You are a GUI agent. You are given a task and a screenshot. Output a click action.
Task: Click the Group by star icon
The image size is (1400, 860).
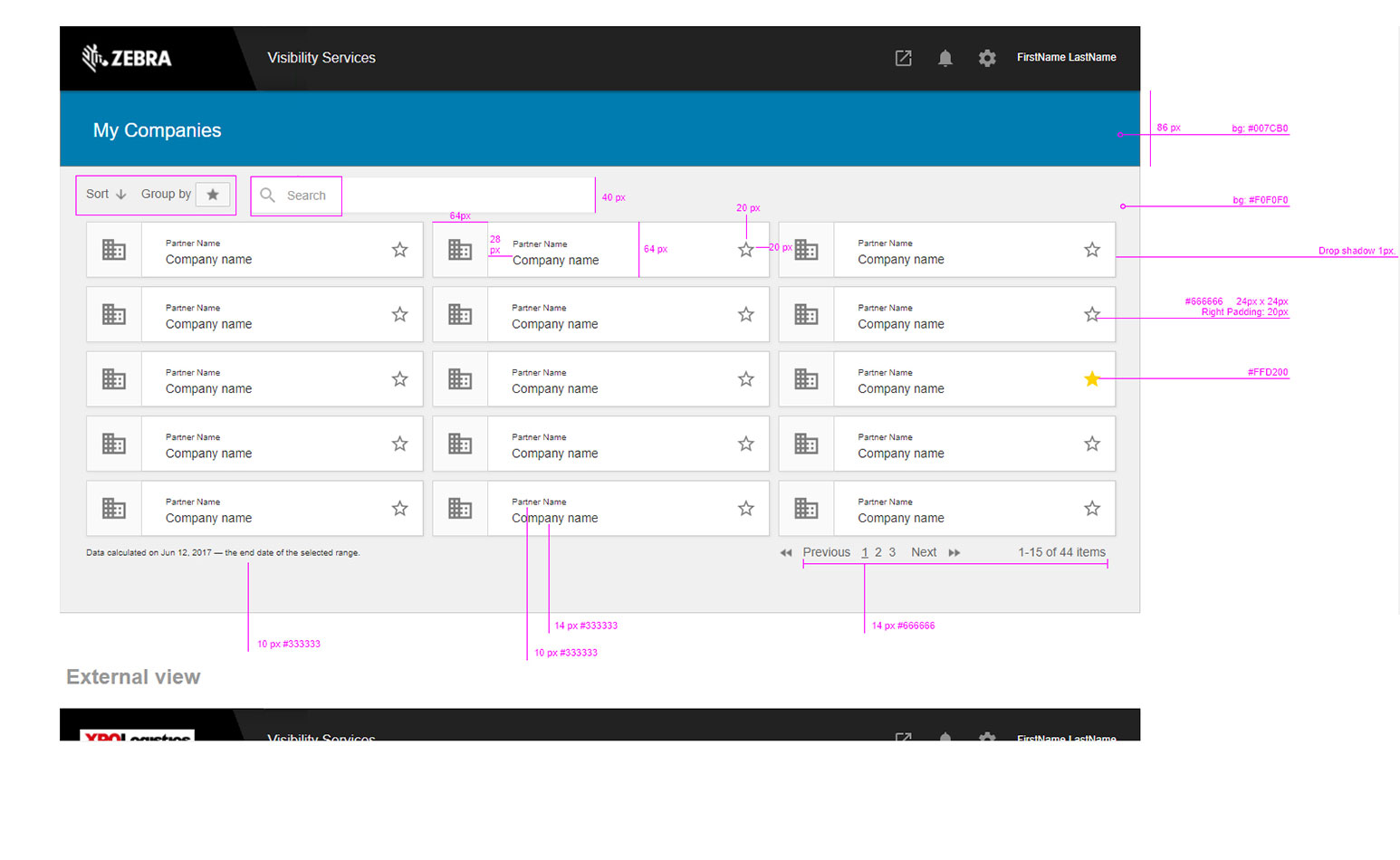214,194
